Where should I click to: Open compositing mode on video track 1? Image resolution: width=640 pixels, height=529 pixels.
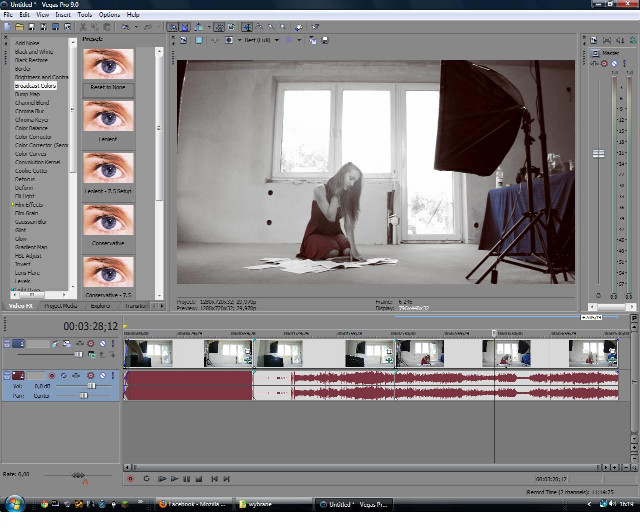92,355
